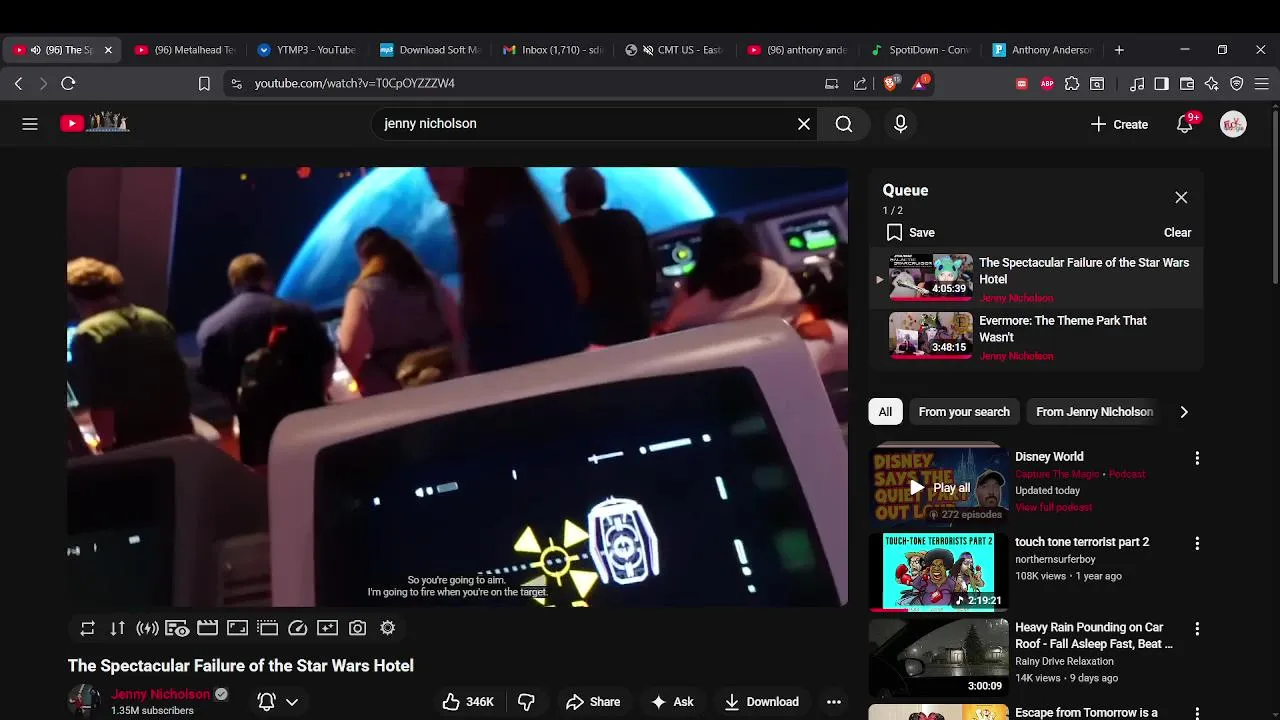
Task: Open enhancer settings gear below player
Action: point(387,628)
